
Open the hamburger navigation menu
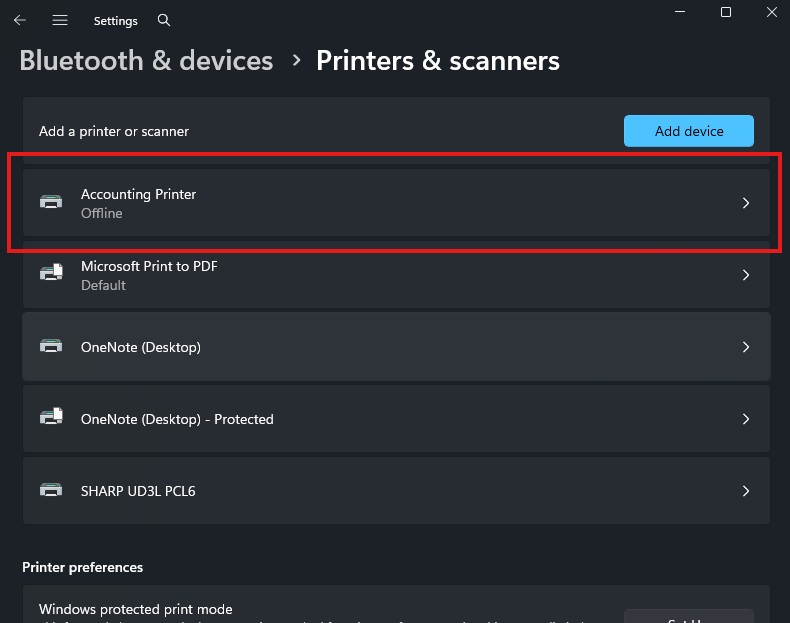pos(60,20)
